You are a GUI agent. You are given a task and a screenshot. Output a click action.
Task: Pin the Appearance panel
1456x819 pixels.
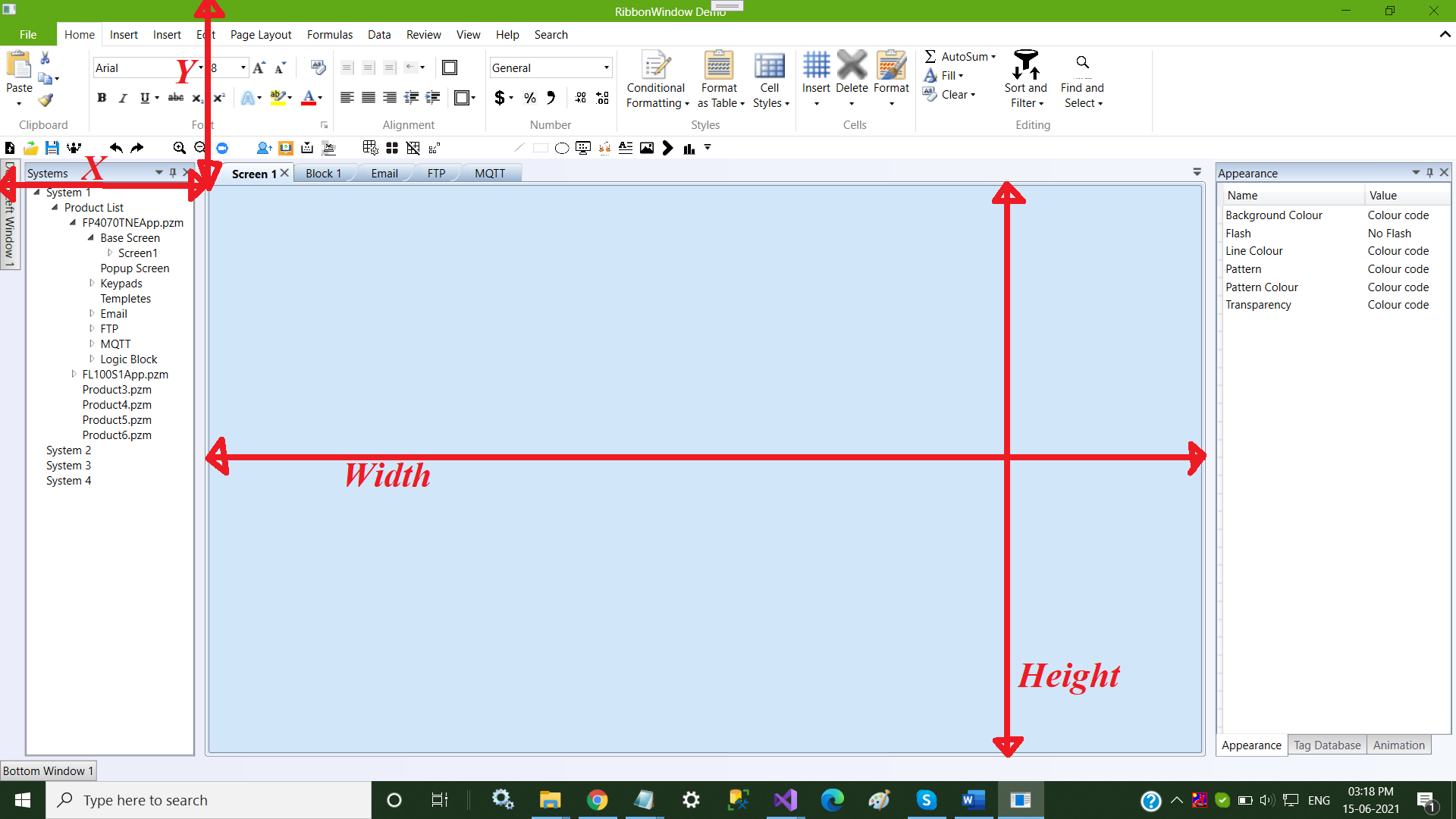[1429, 173]
